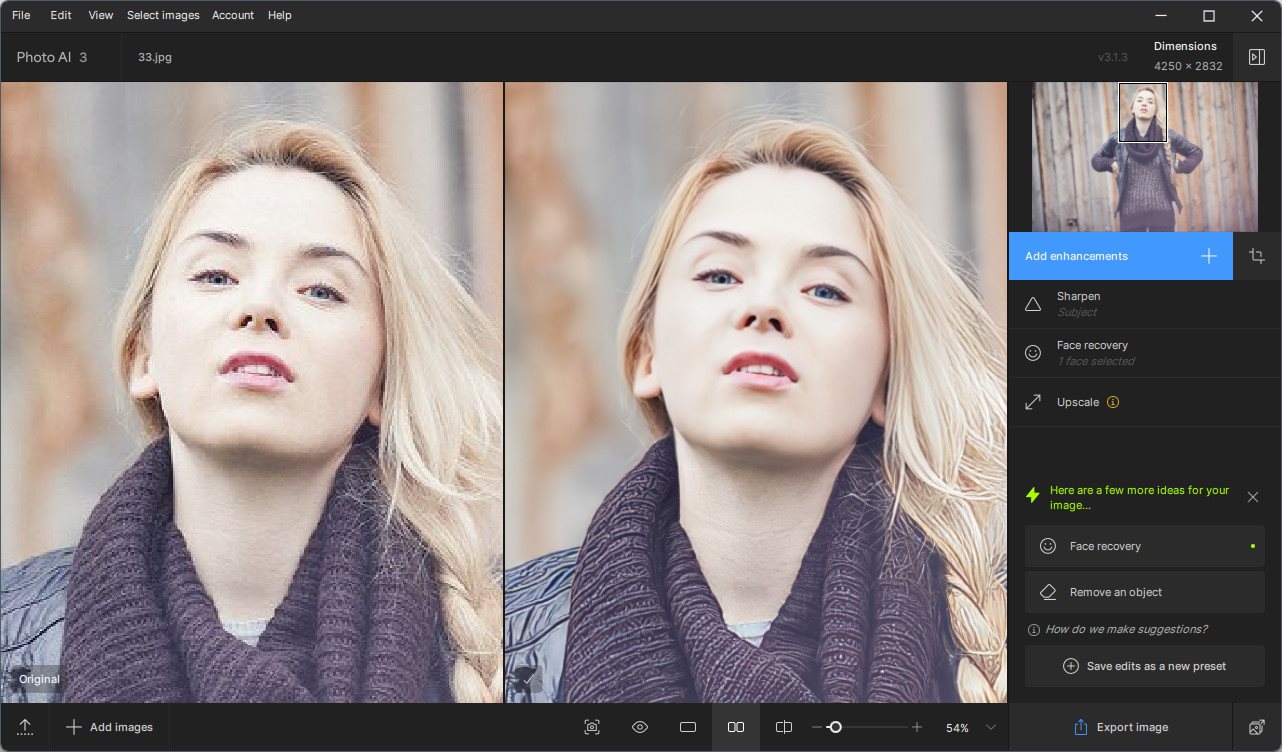
Task: Open the Account menu
Action: 233,15
